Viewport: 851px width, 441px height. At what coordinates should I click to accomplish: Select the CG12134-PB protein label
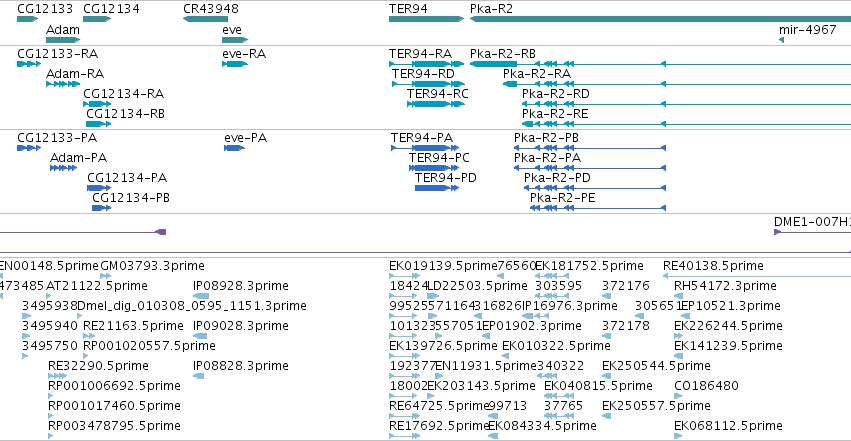[x=131, y=198]
